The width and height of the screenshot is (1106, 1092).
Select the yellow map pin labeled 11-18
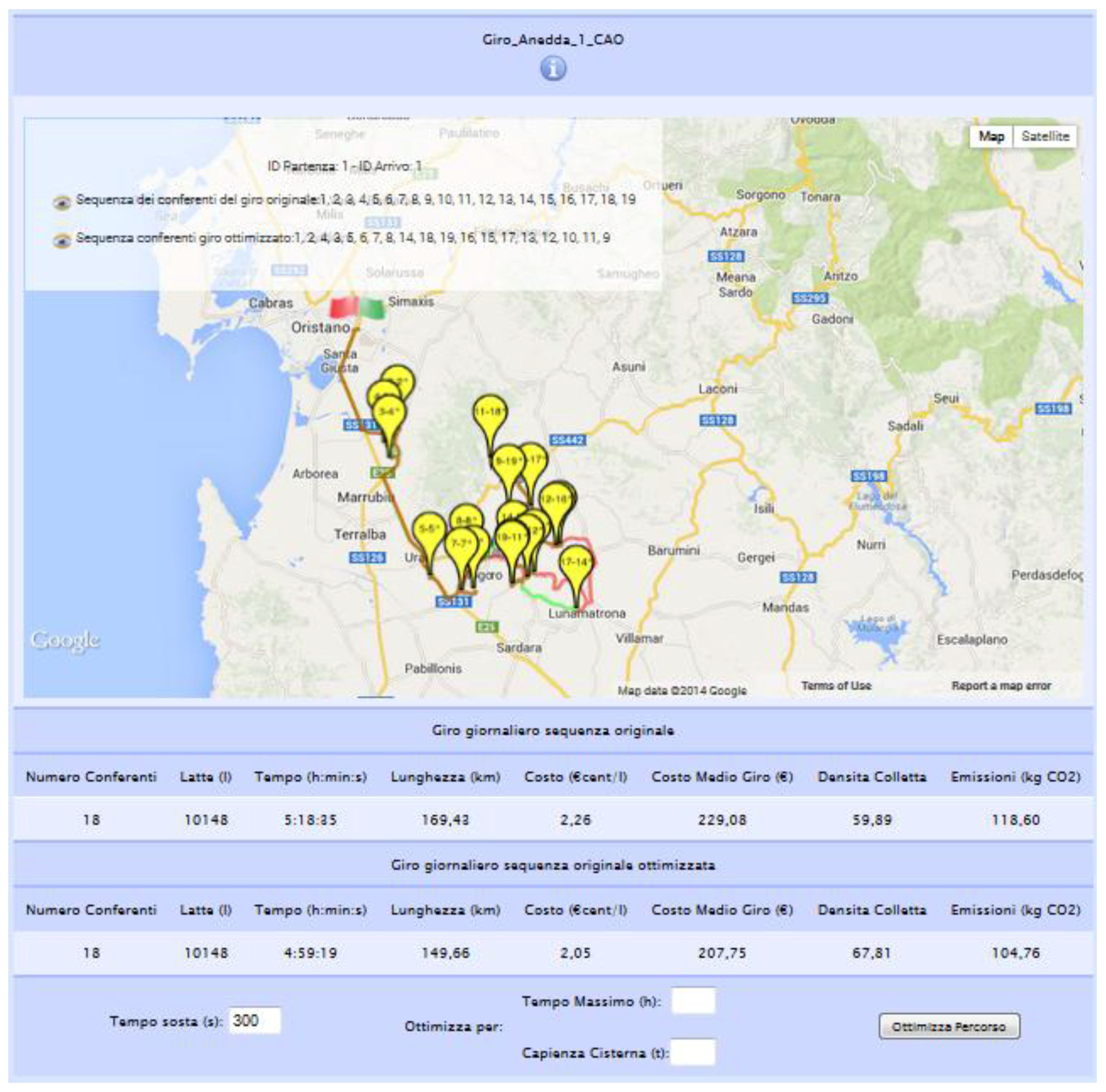click(490, 412)
